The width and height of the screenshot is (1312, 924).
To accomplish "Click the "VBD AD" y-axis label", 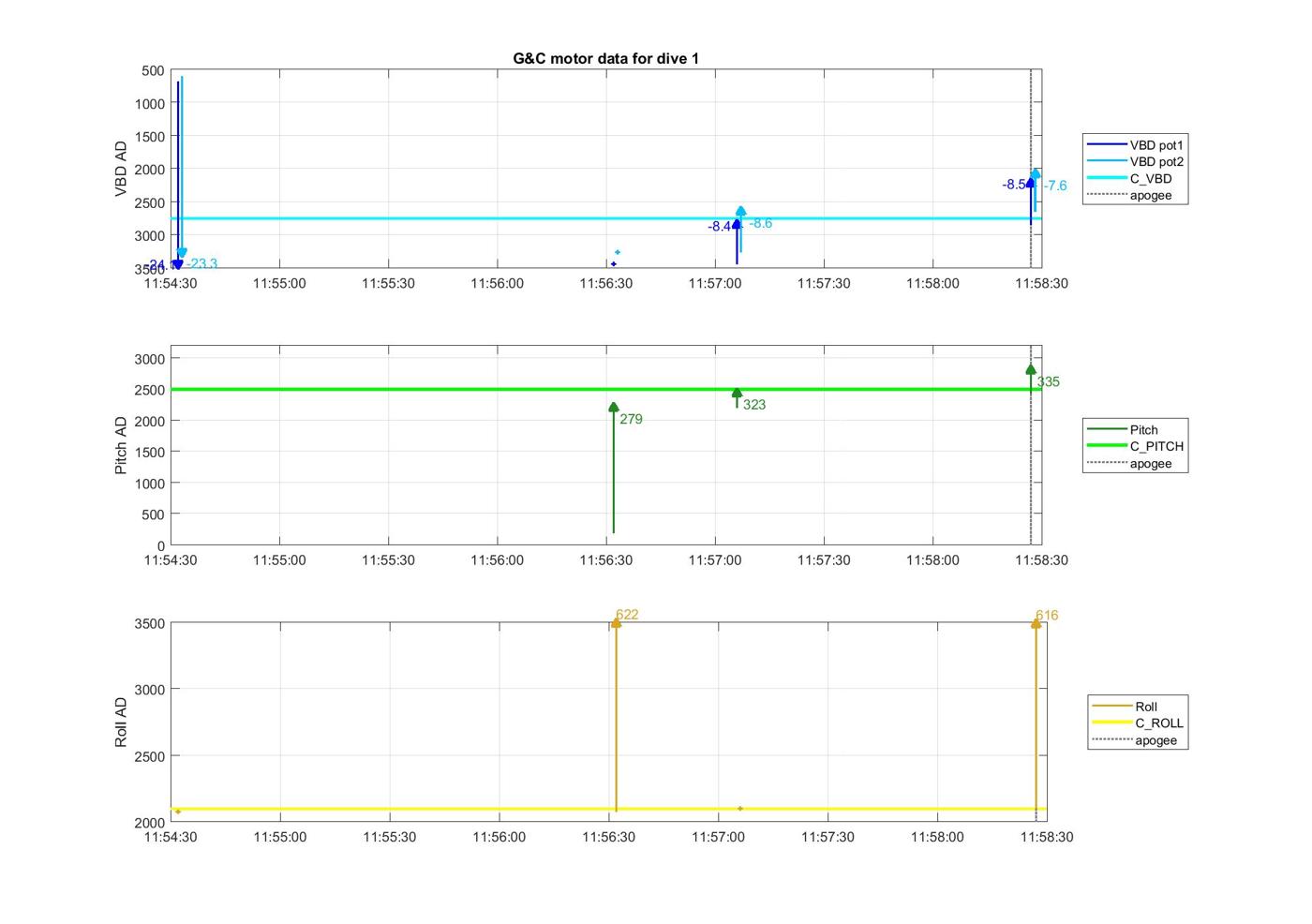I will (x=121, y=169).
